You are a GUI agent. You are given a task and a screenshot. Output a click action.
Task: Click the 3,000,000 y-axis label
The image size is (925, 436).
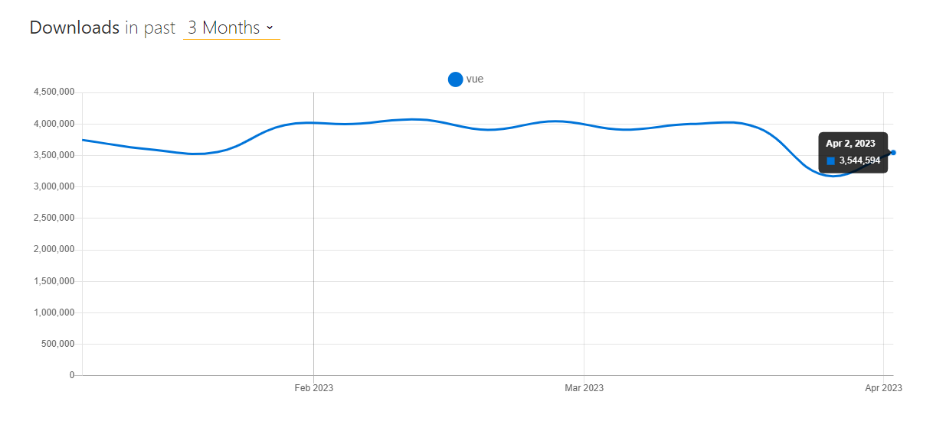[x=55, y=187]
